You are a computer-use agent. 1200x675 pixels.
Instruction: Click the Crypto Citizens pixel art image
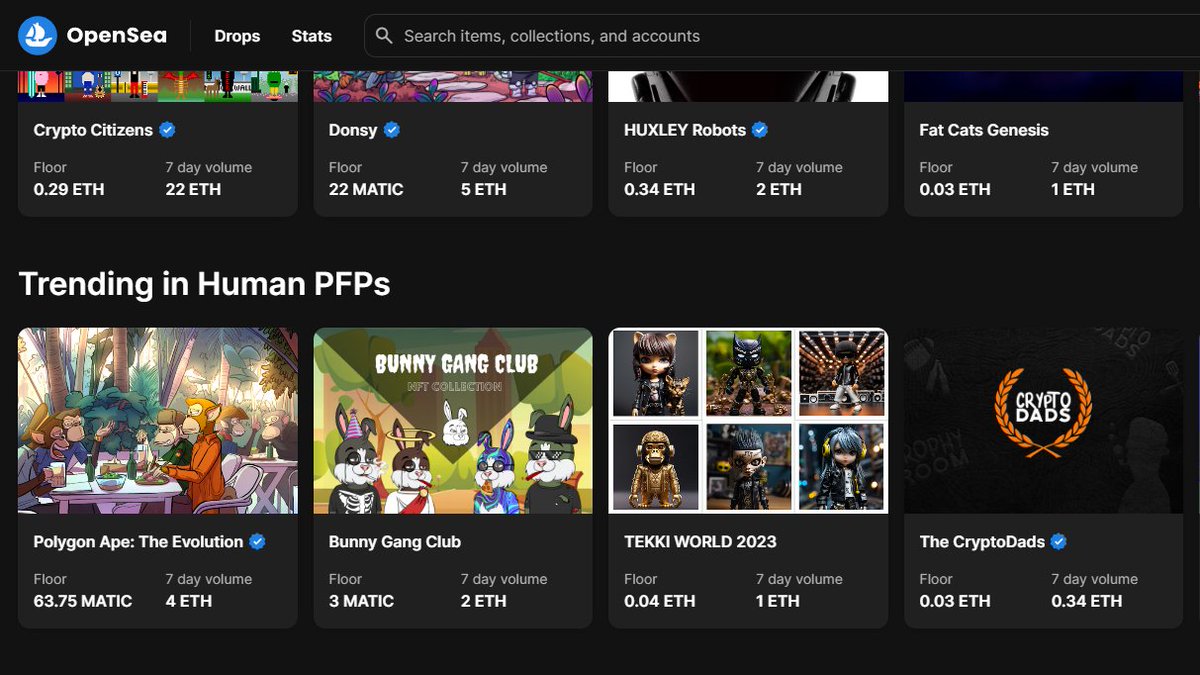158,86
